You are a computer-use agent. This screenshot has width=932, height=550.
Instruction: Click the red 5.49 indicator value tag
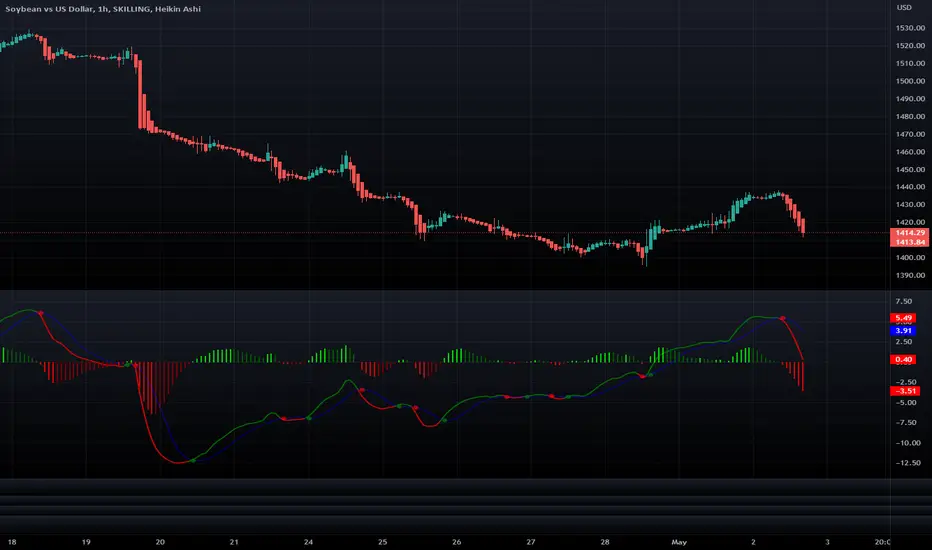click(x=903, y=318)
